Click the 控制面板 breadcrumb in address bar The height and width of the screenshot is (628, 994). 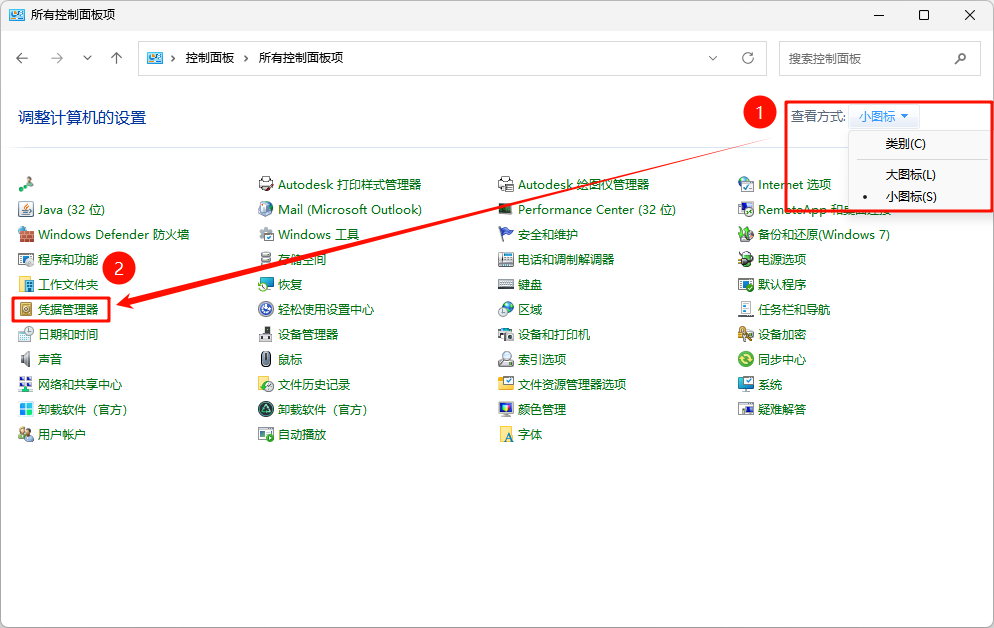click(x=210, y=58)
